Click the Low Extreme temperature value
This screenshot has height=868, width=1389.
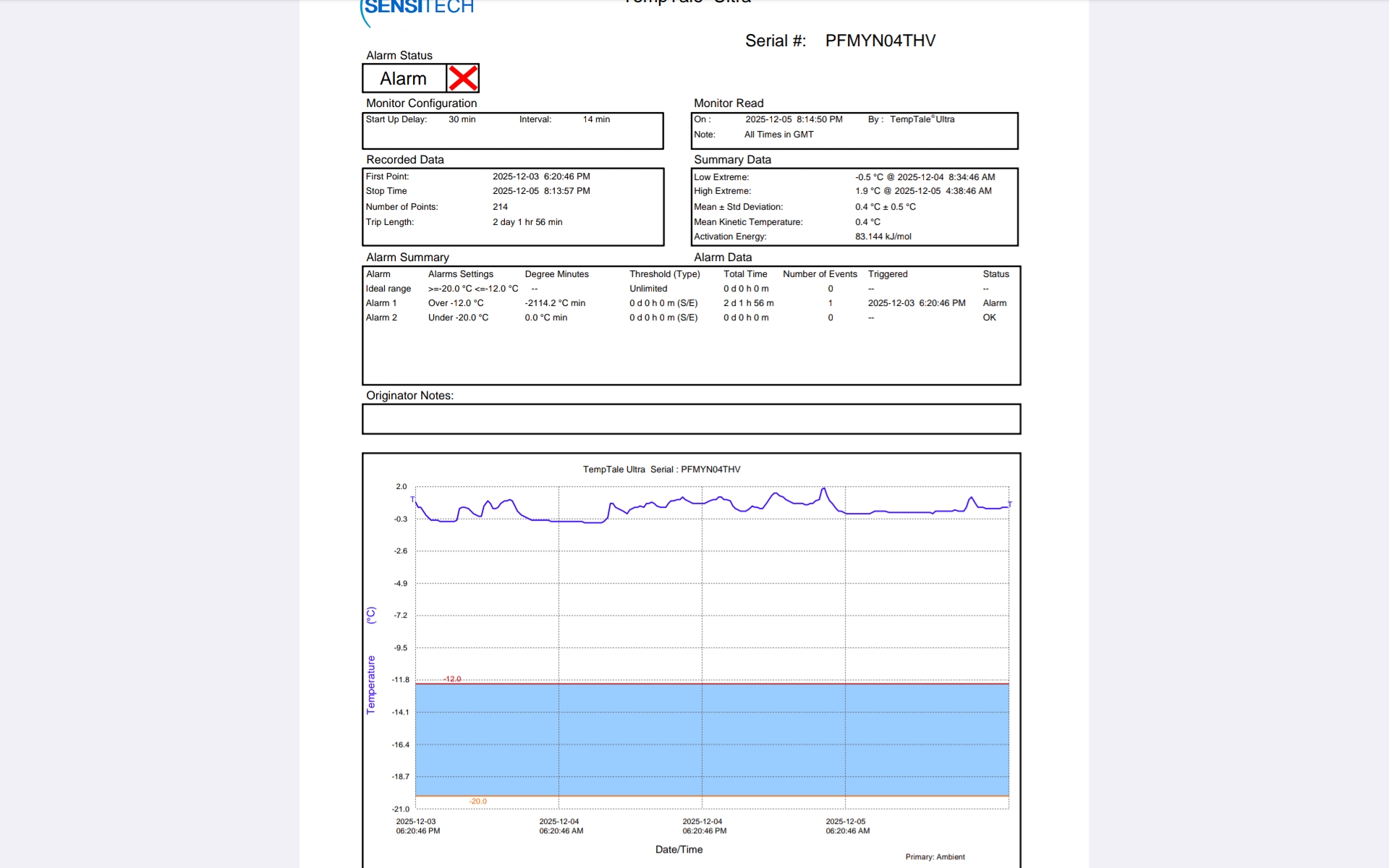click(925, 177)
